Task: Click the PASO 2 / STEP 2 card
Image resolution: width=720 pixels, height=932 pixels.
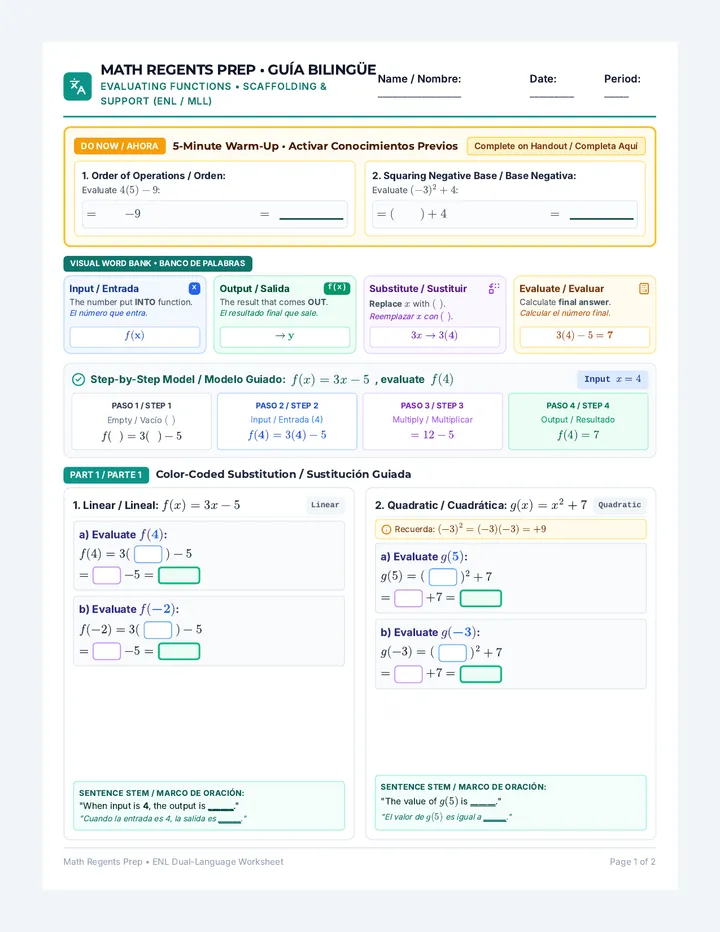Action: coord(287,421)
